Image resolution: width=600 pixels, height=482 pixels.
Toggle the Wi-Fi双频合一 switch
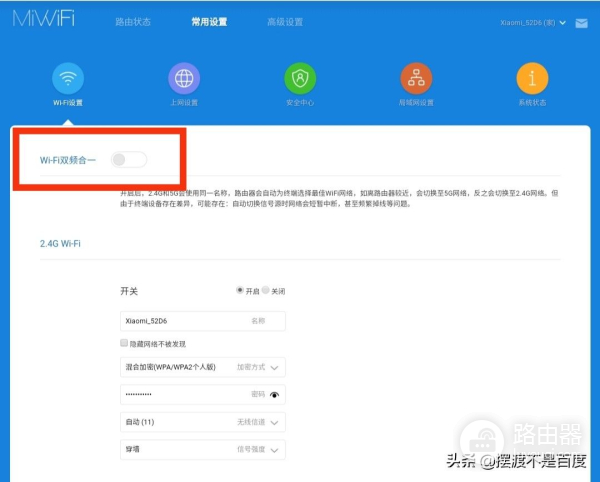pos(129,159)
